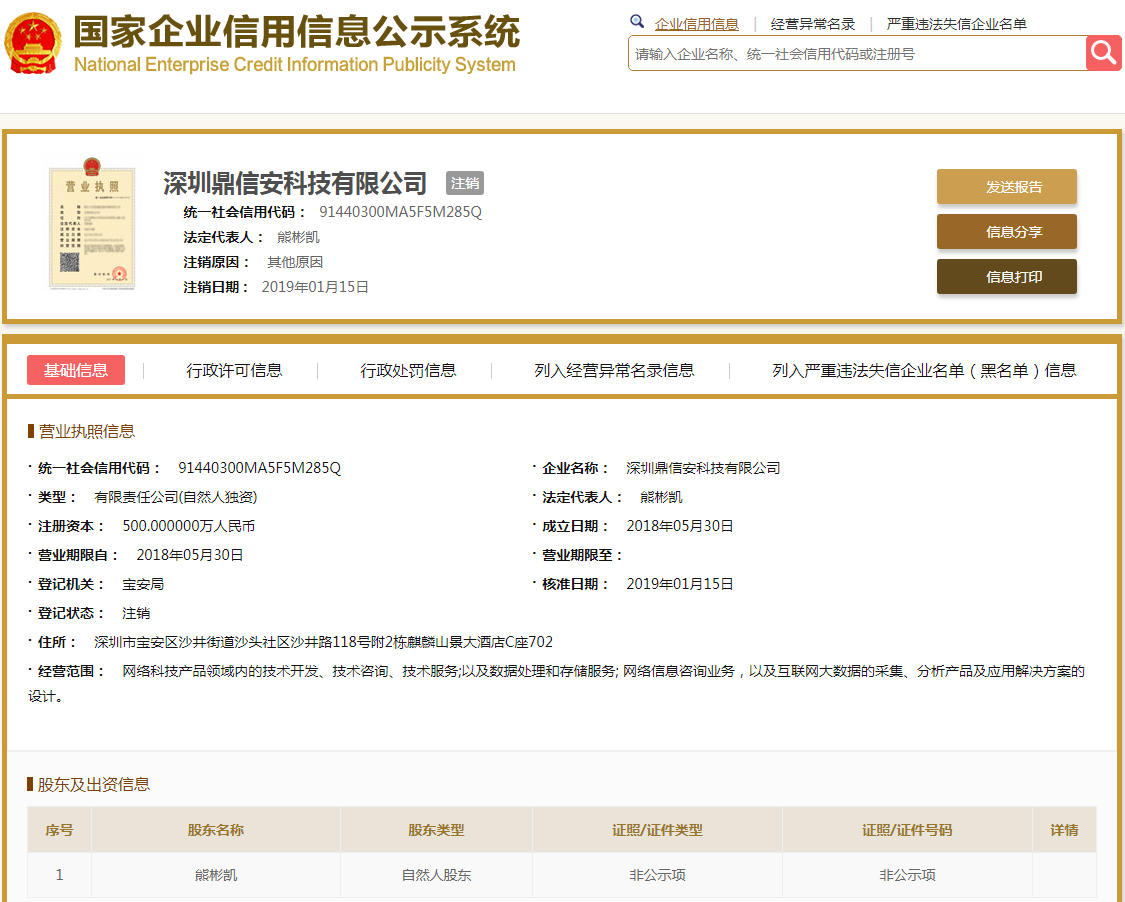1125x902 pixels.
Task: Open the 列入严重违法失信企业名单（黑名单）信息 tab
Action: [924, 370]
